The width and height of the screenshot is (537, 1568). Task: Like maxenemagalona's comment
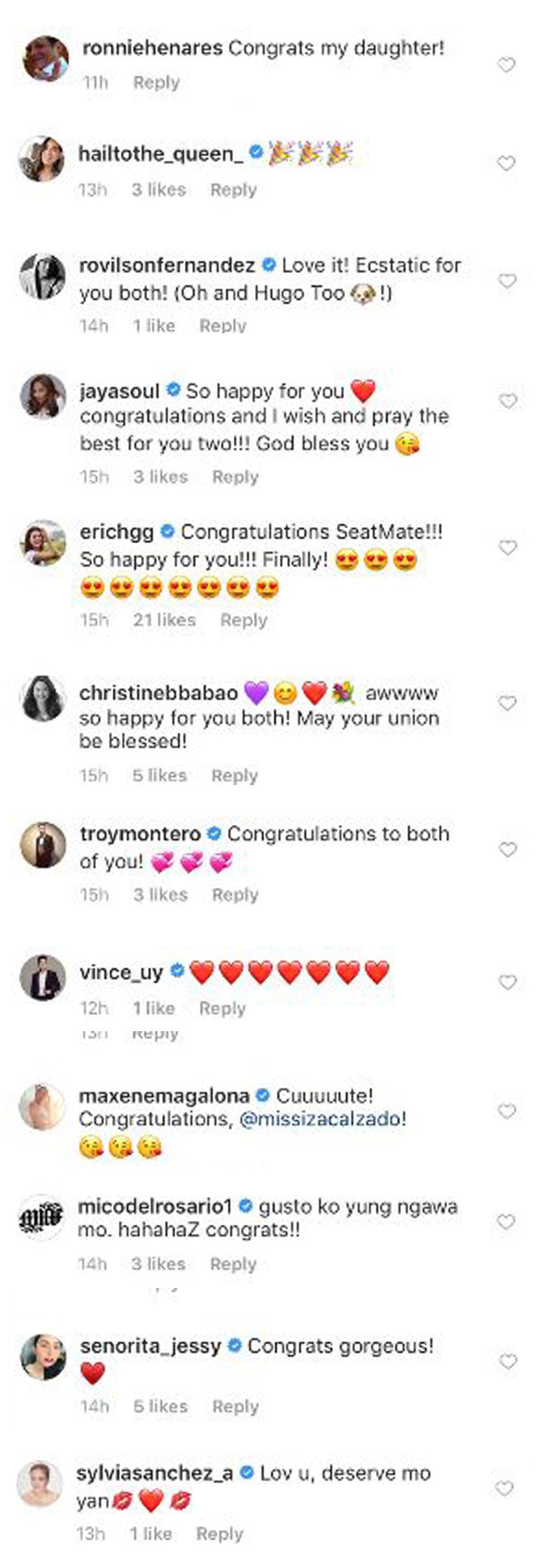506,1111
